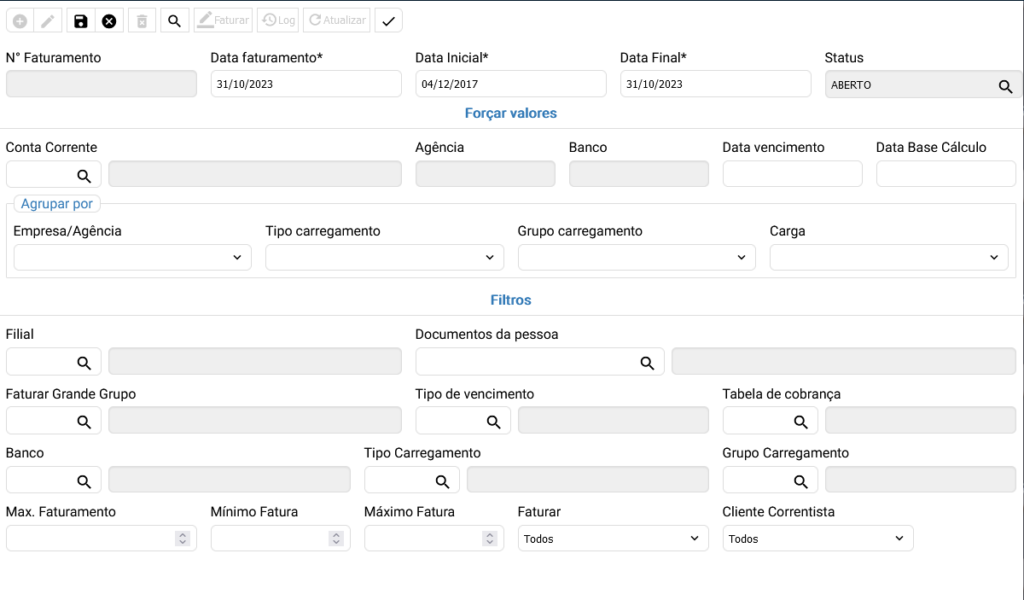Search Filial using magnifier icon

coord(85,362)
